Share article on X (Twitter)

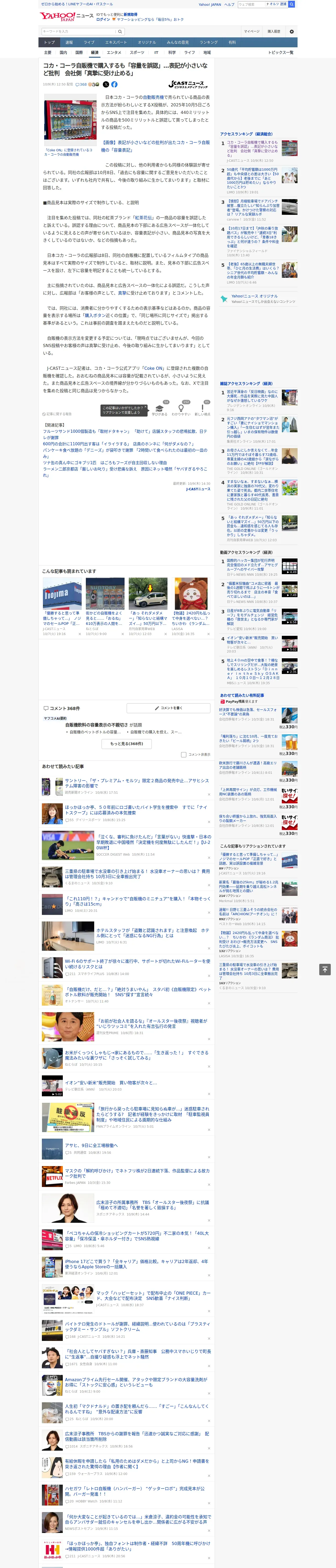pyautogui.click(x=105, y=85)
